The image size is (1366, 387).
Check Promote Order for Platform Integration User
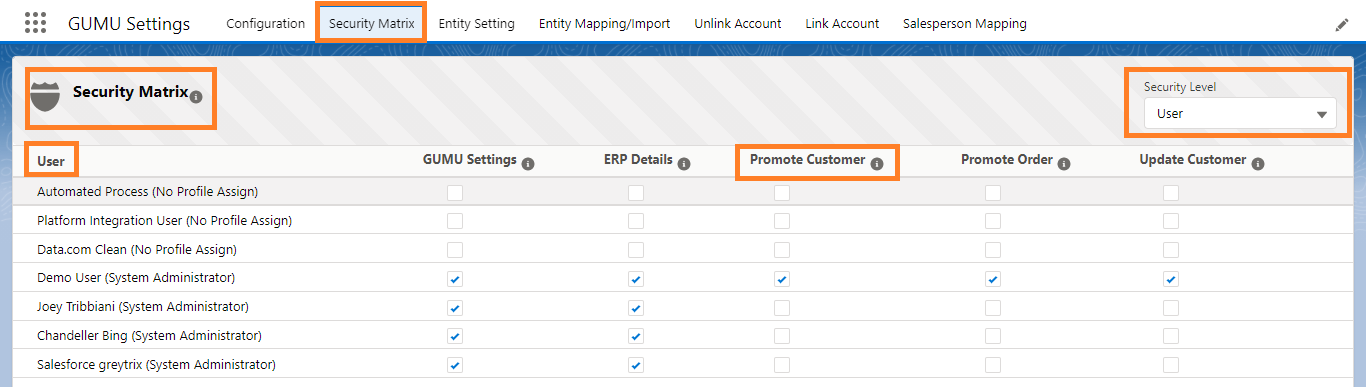pos(993,221)
